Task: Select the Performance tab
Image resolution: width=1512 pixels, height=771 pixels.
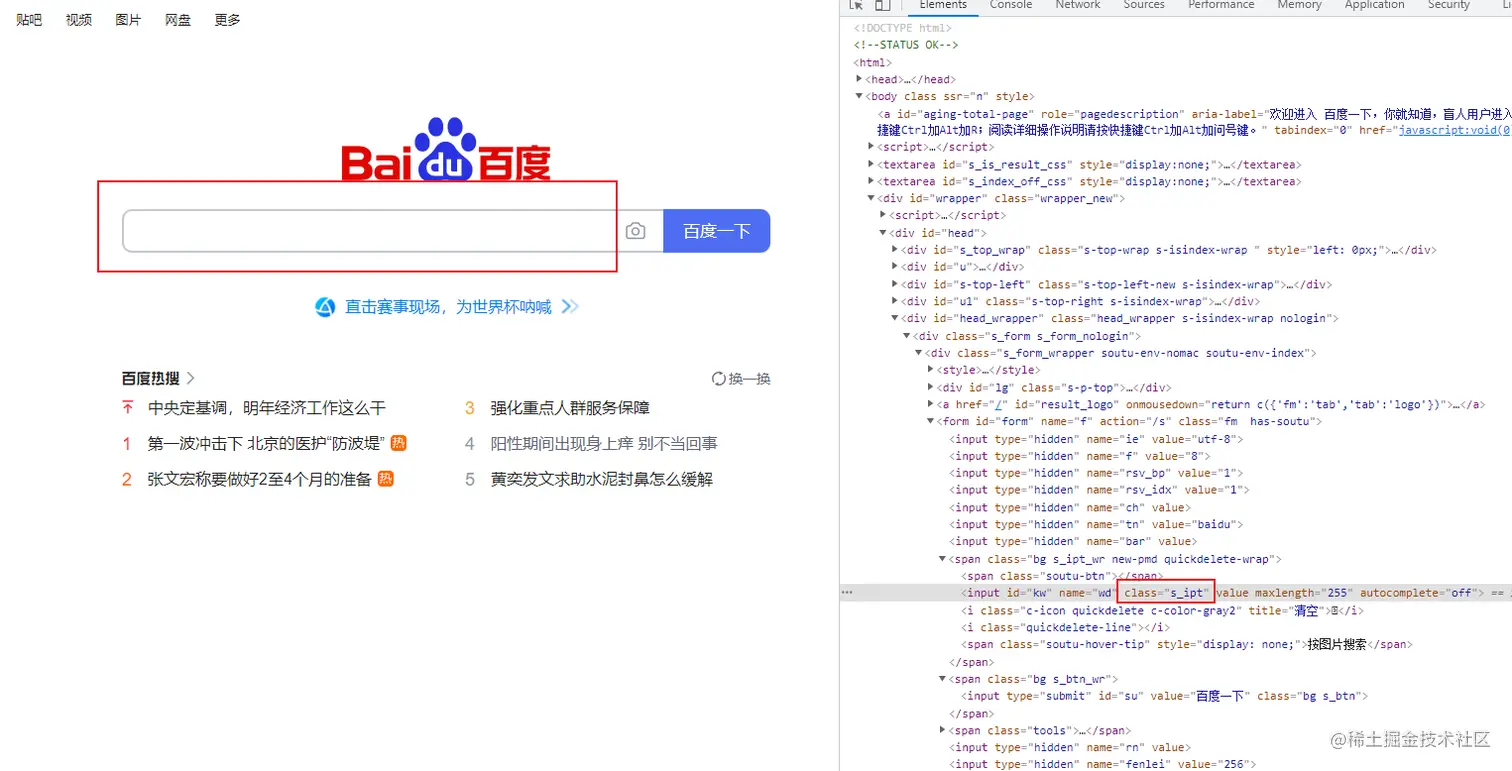Action: (1221, 5)
